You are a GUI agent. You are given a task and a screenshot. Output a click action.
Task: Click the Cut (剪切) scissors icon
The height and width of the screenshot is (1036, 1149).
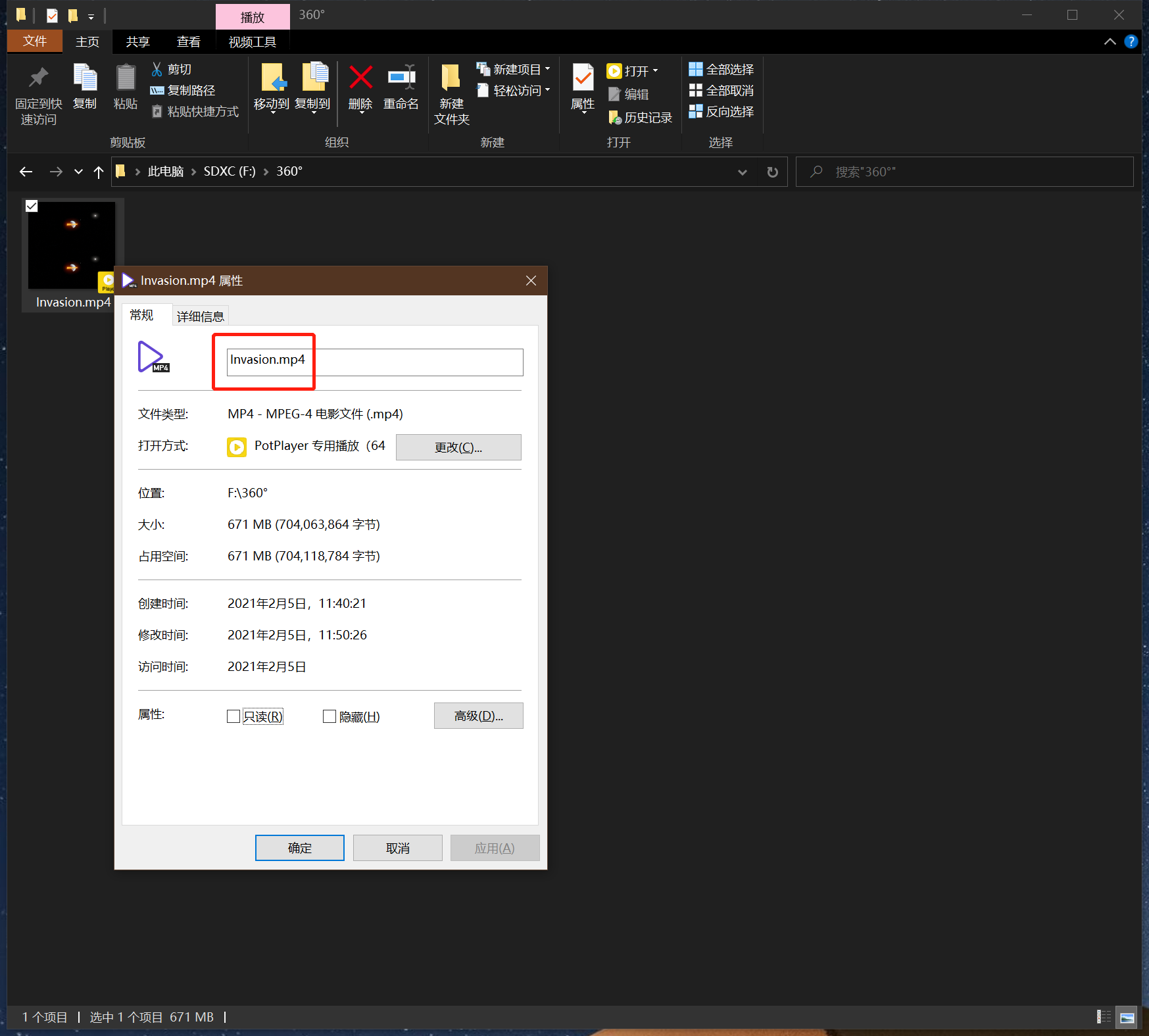[x=157, y=69]
